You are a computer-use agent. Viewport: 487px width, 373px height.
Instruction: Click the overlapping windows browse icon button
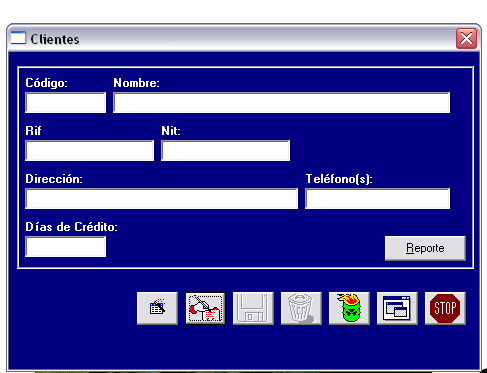[397, 308]
